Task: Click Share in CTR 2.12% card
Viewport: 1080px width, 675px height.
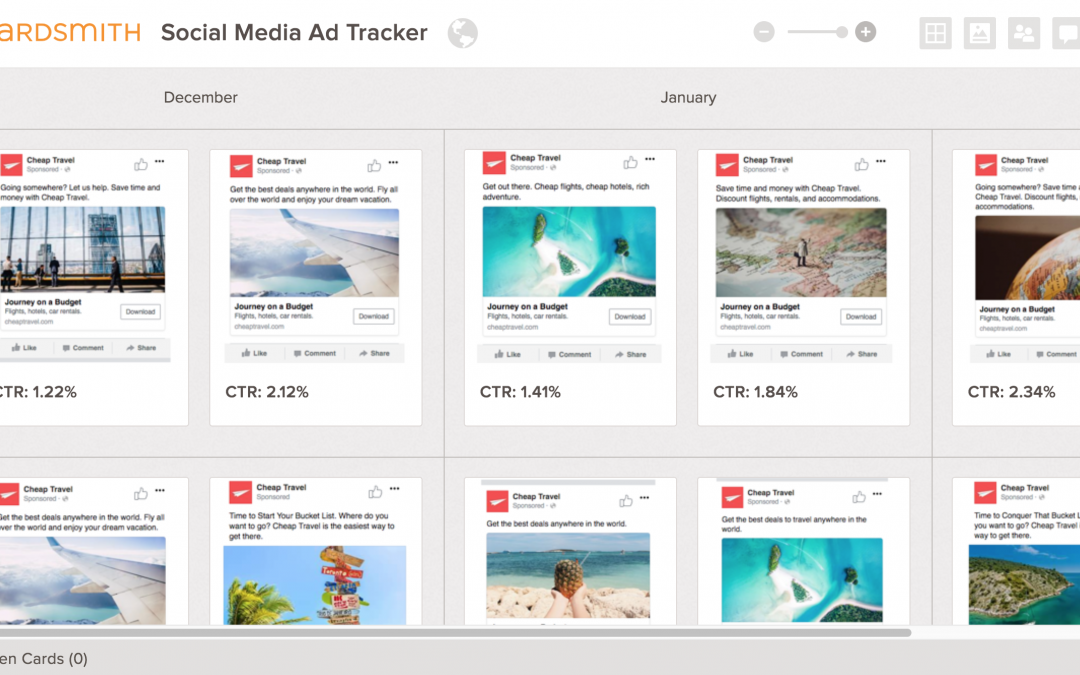Action: [x=374, y=353]
